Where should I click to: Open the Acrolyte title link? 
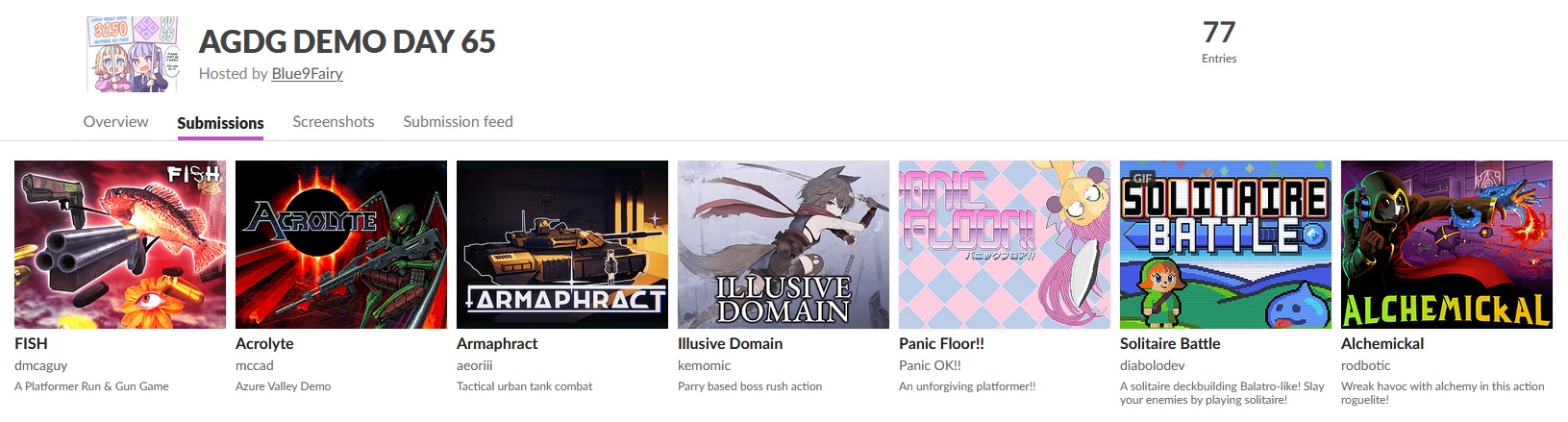264,343
